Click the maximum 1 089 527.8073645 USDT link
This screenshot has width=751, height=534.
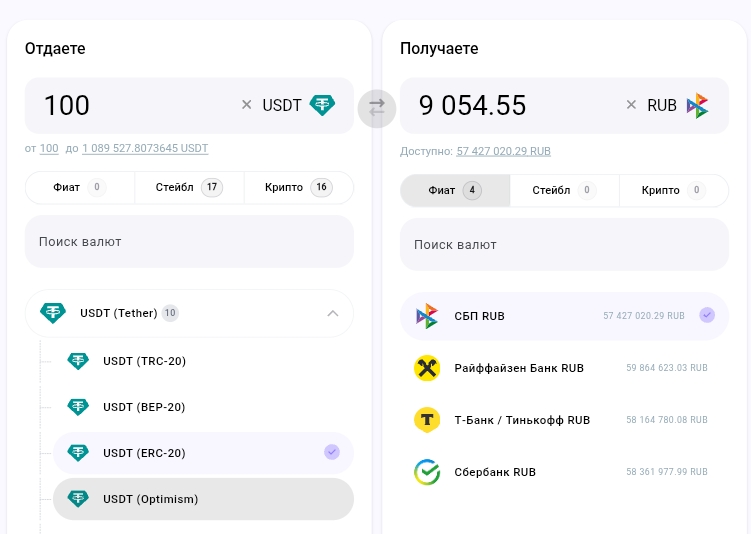coord(145,148)
